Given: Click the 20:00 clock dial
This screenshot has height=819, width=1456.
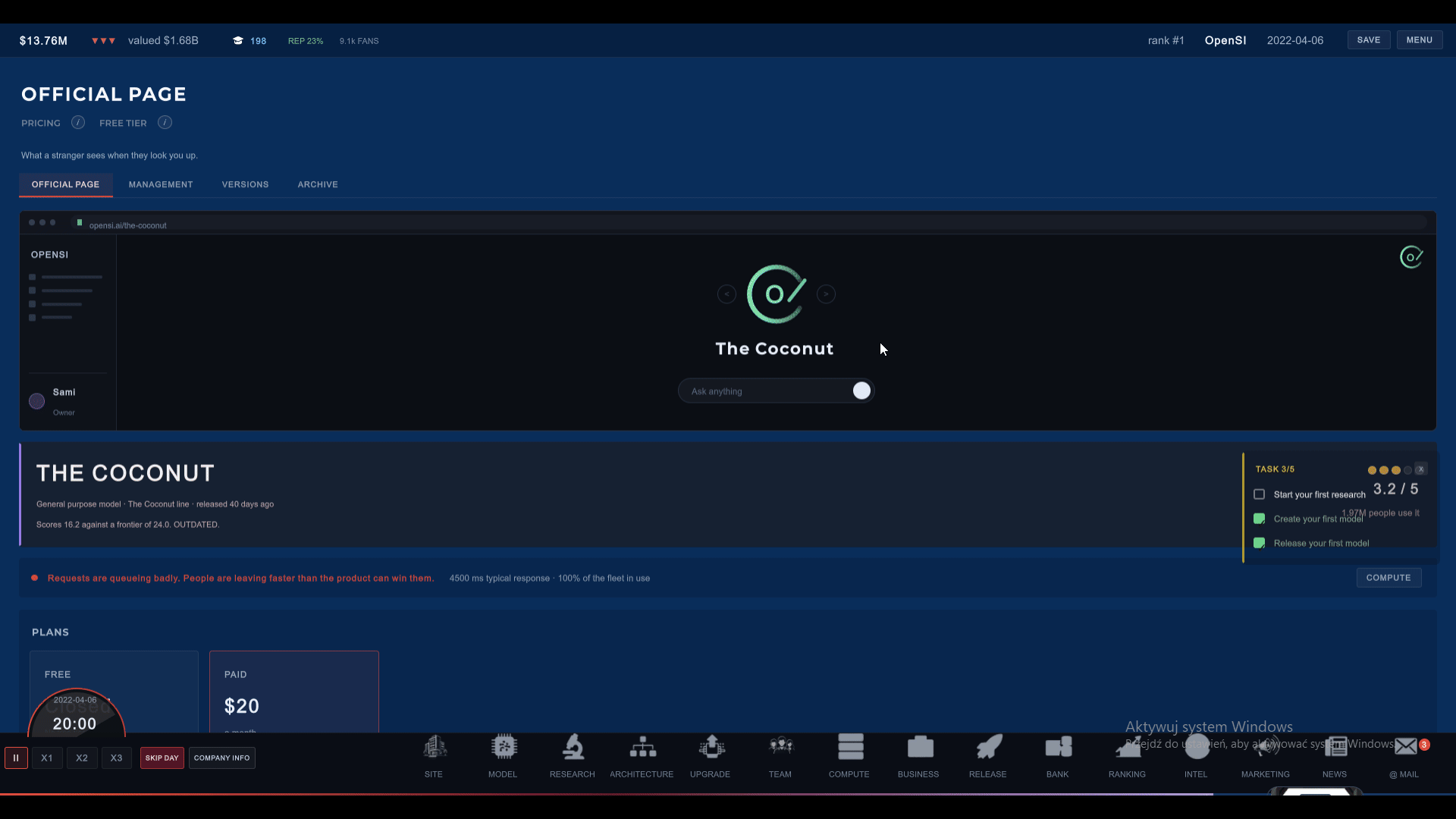Looking at the screenshot, I should tap(76, 713).
